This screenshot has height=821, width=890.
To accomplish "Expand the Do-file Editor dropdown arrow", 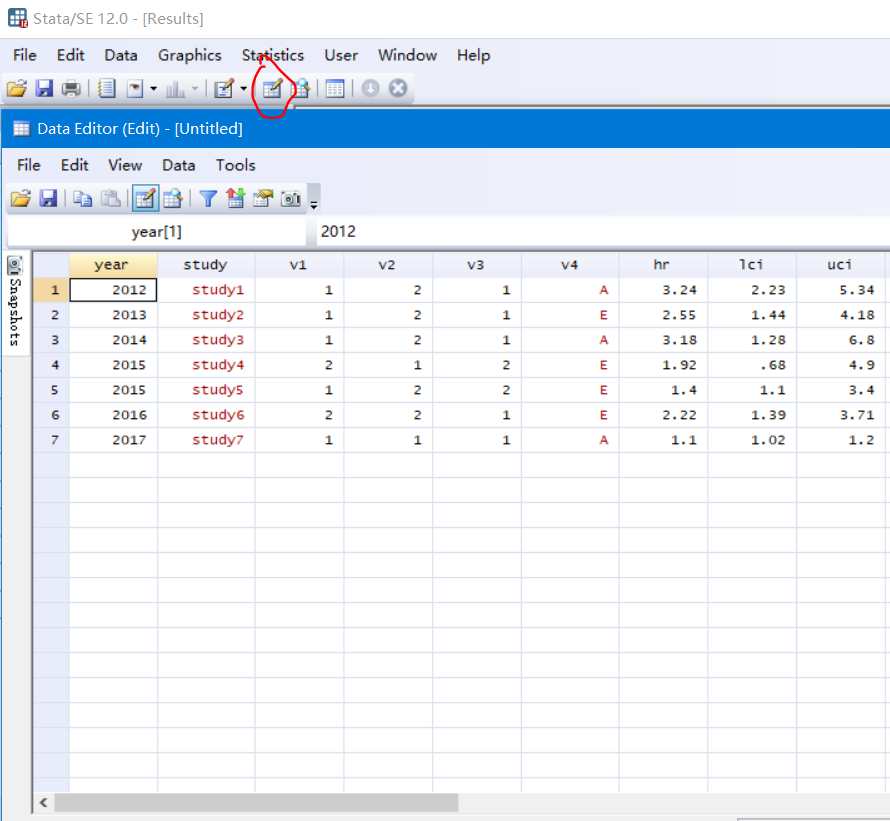I will (243, 89).
